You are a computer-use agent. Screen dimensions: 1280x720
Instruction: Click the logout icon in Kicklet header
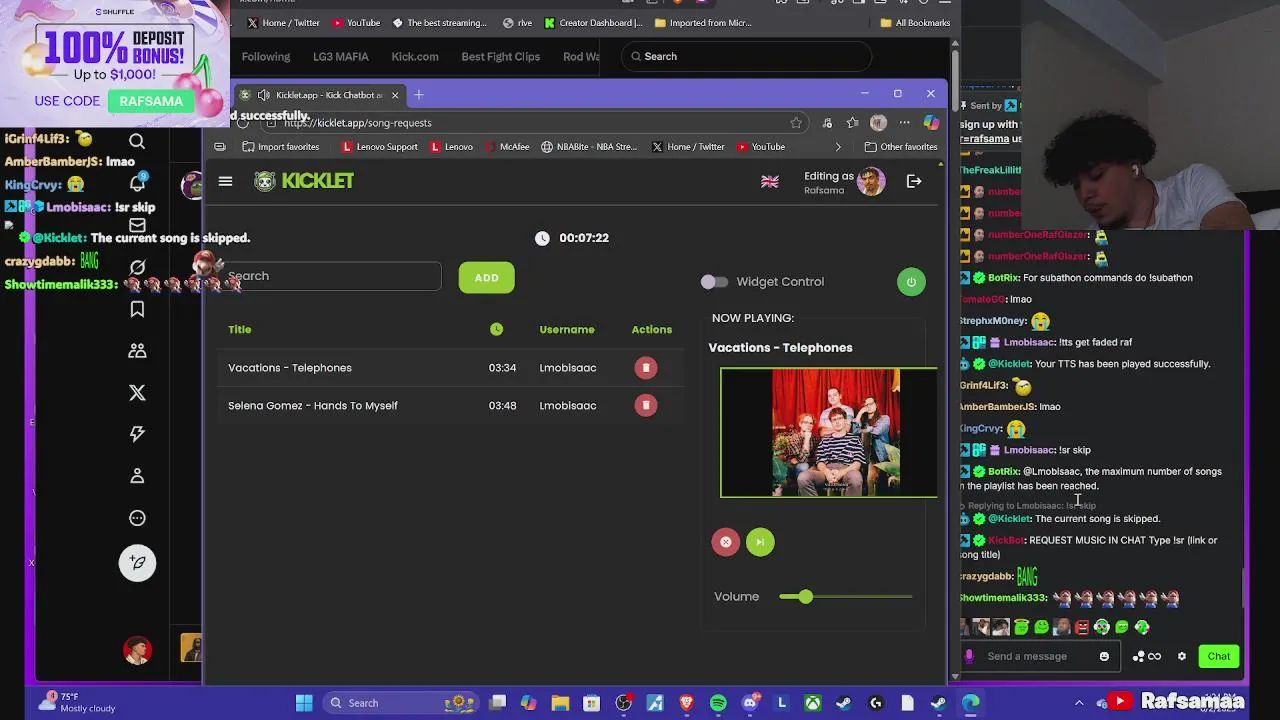click(x=914, y=181)
